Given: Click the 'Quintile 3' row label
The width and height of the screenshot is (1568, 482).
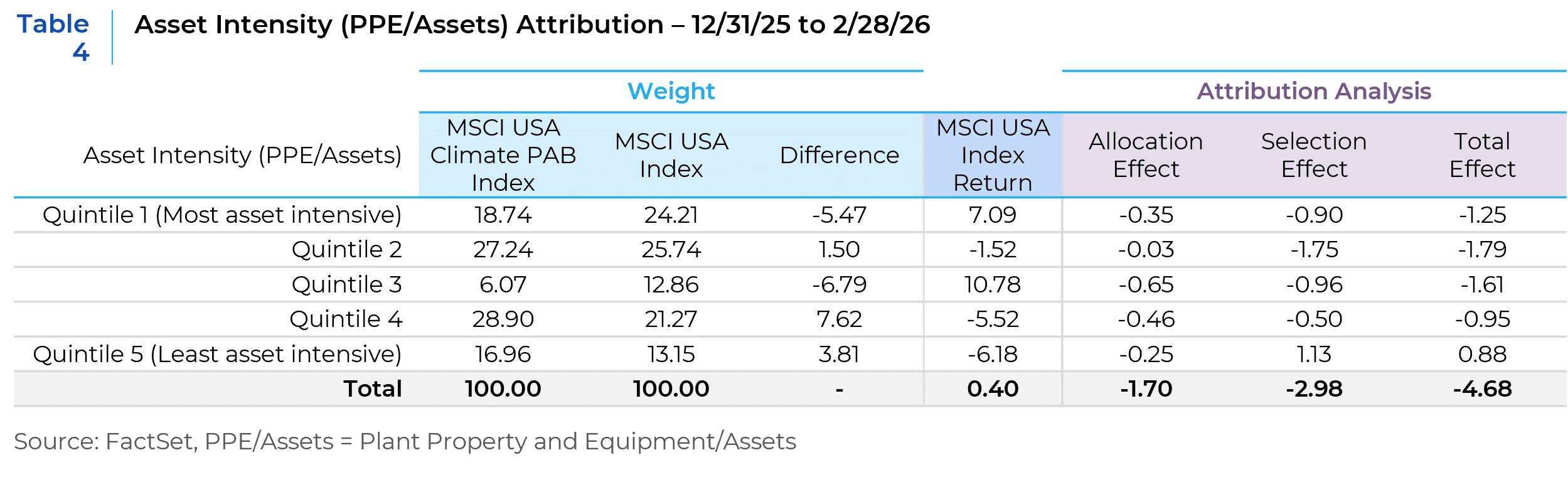Looking at the screenshot, I should (346, 285).
